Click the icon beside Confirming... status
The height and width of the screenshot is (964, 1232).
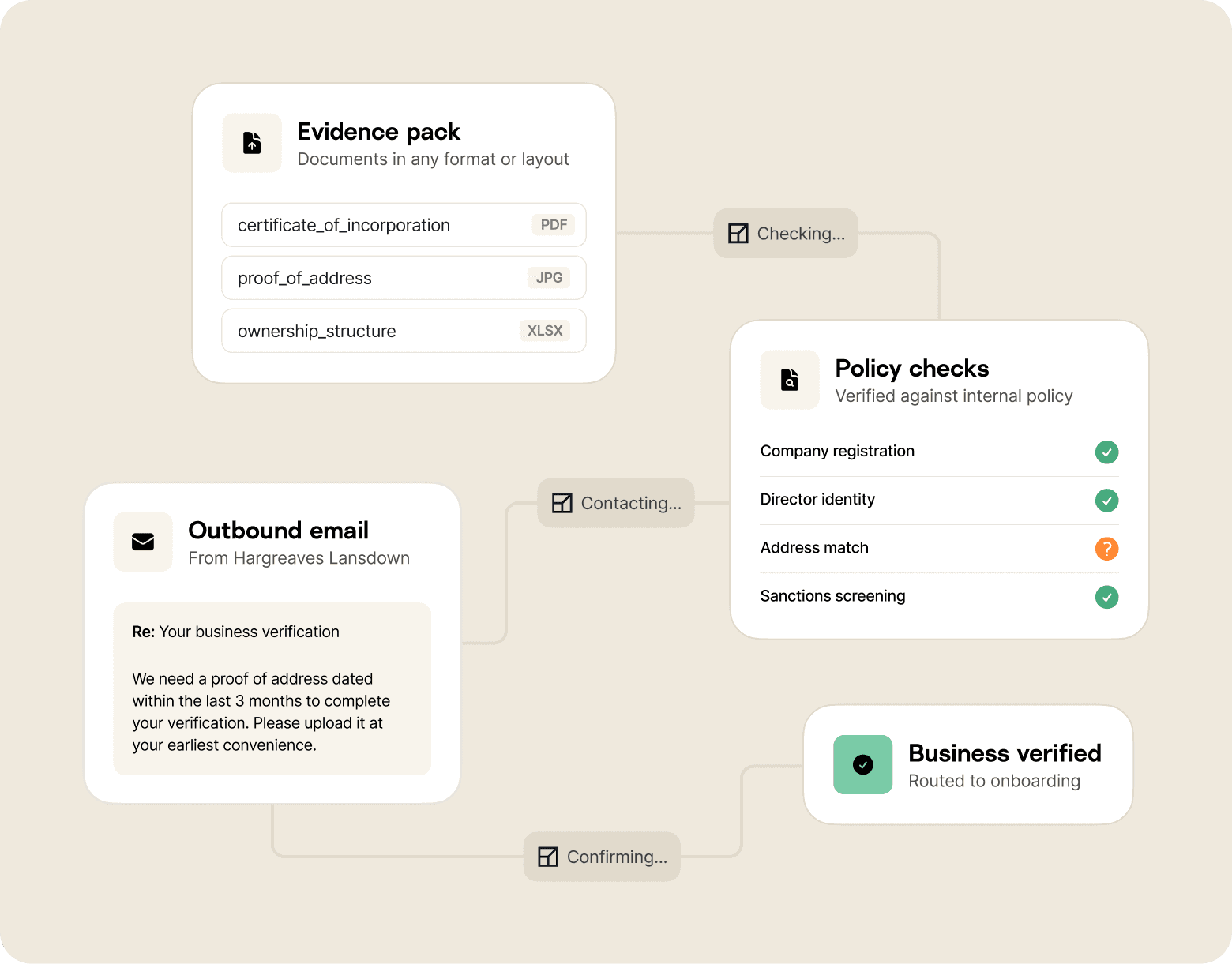click(x=548, y=857)
